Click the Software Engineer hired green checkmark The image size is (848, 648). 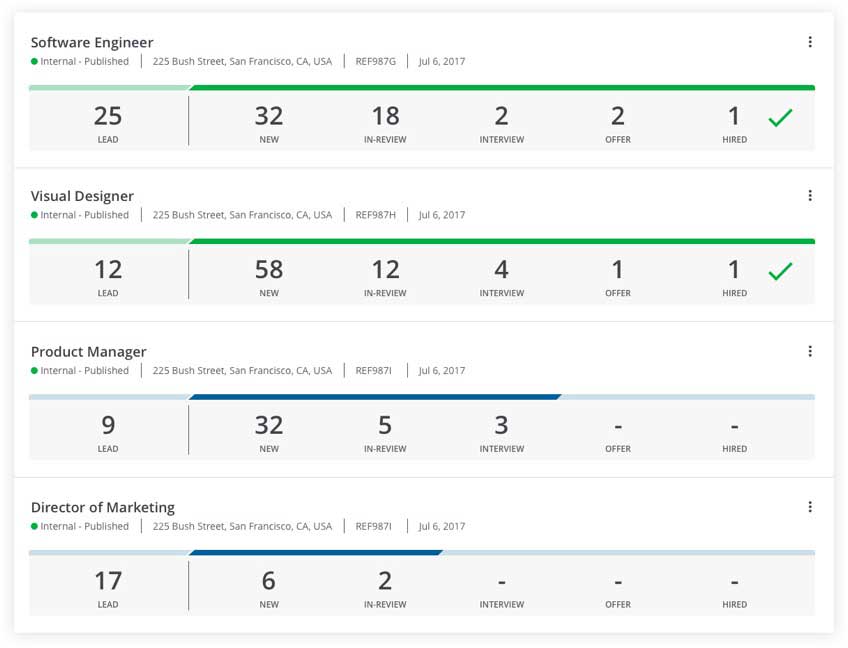click(x=780, y=119)
